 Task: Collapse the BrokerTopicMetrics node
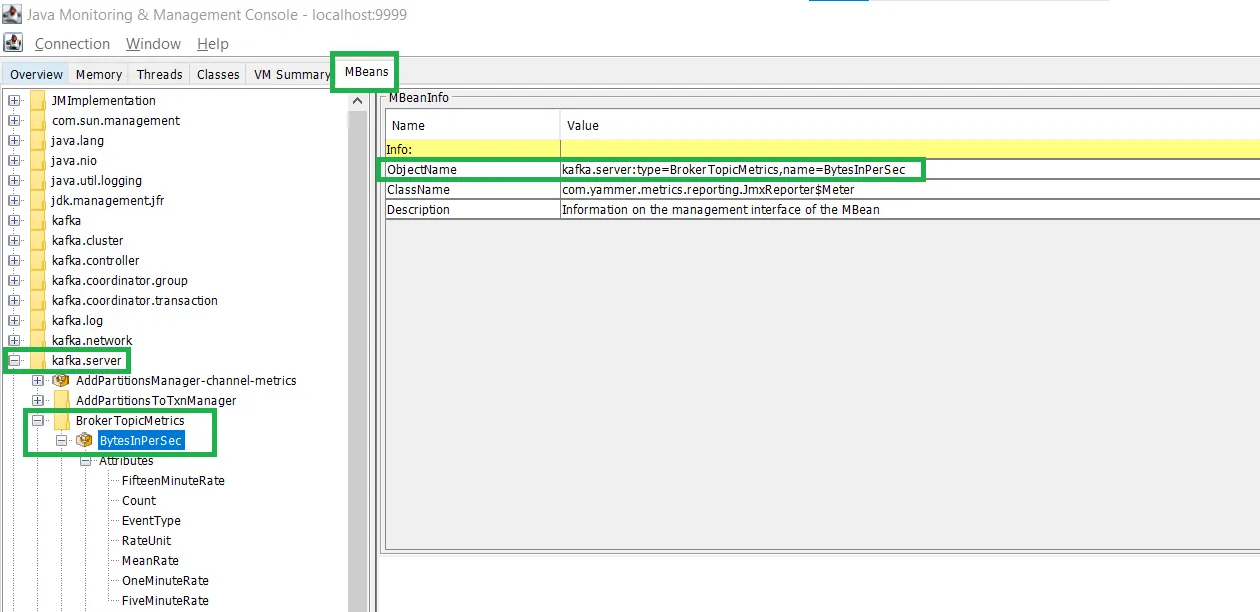(x=38, y=421)
